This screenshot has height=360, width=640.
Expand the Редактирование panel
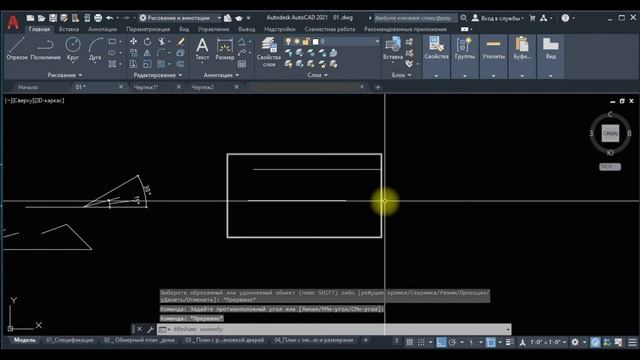(x=158, y=75)
